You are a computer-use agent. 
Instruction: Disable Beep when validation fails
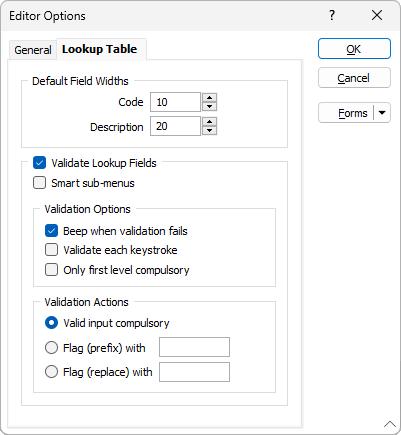[51, 231]
